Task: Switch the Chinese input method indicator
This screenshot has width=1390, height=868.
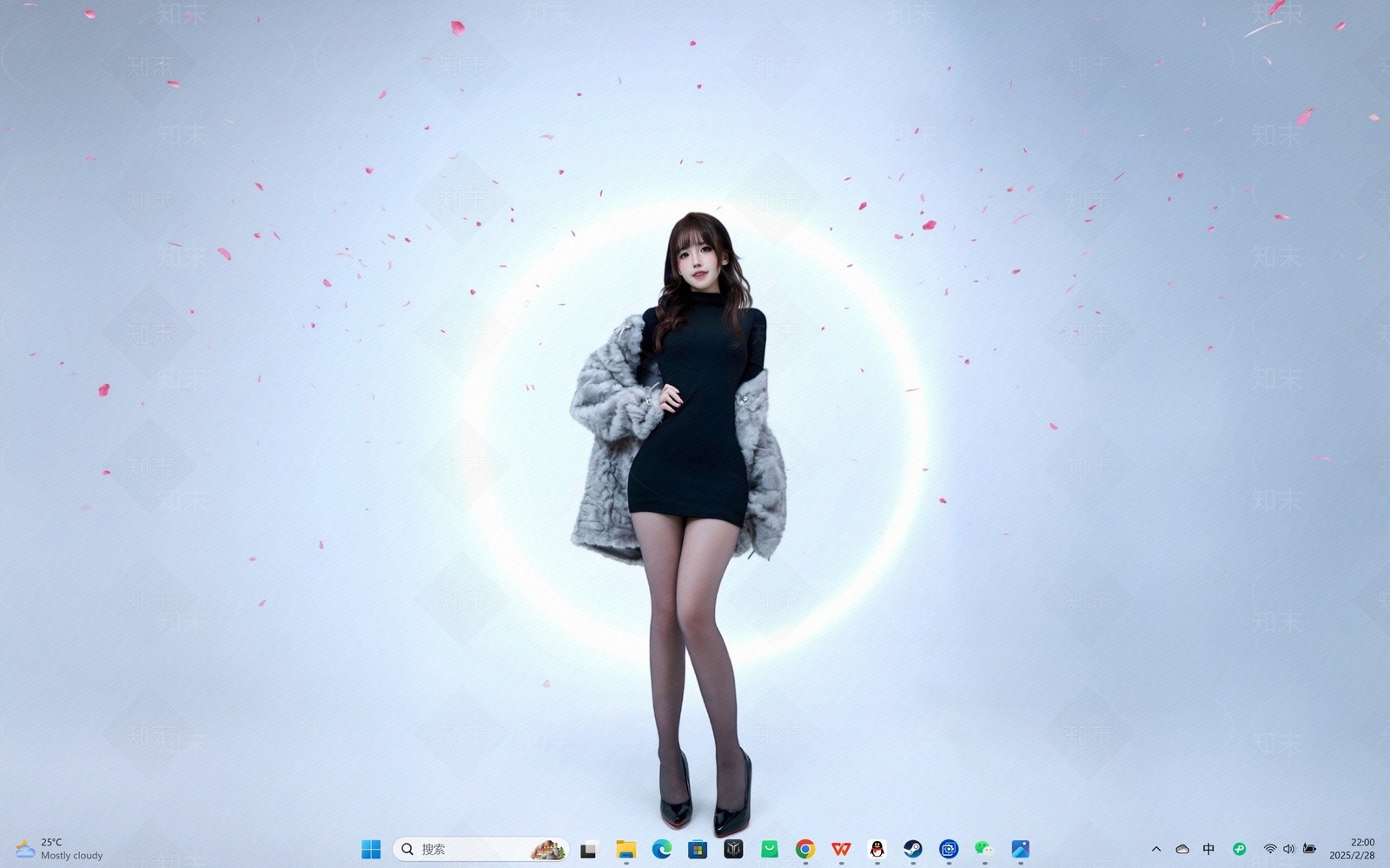Action: [1208, 849]
